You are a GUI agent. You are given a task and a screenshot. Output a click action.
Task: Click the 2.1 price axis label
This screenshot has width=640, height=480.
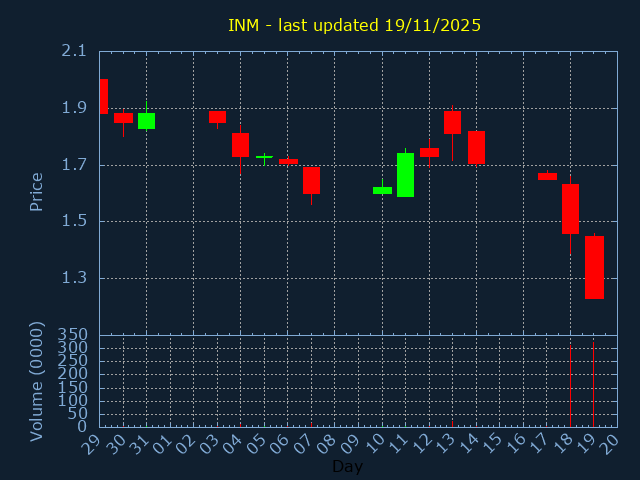click(74, 51)
